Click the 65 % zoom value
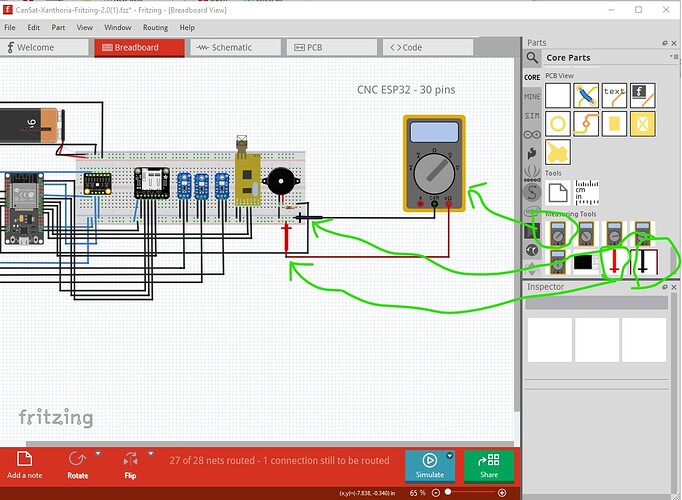The height and width of the screenshot is (500, 682). (417, 493)
